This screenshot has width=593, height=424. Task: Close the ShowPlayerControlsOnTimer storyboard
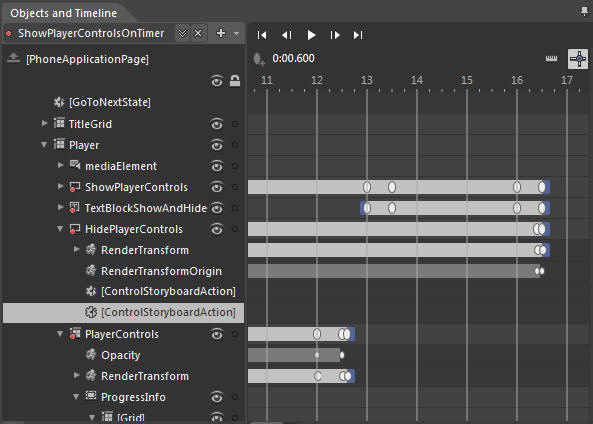[x=198, y=33]
